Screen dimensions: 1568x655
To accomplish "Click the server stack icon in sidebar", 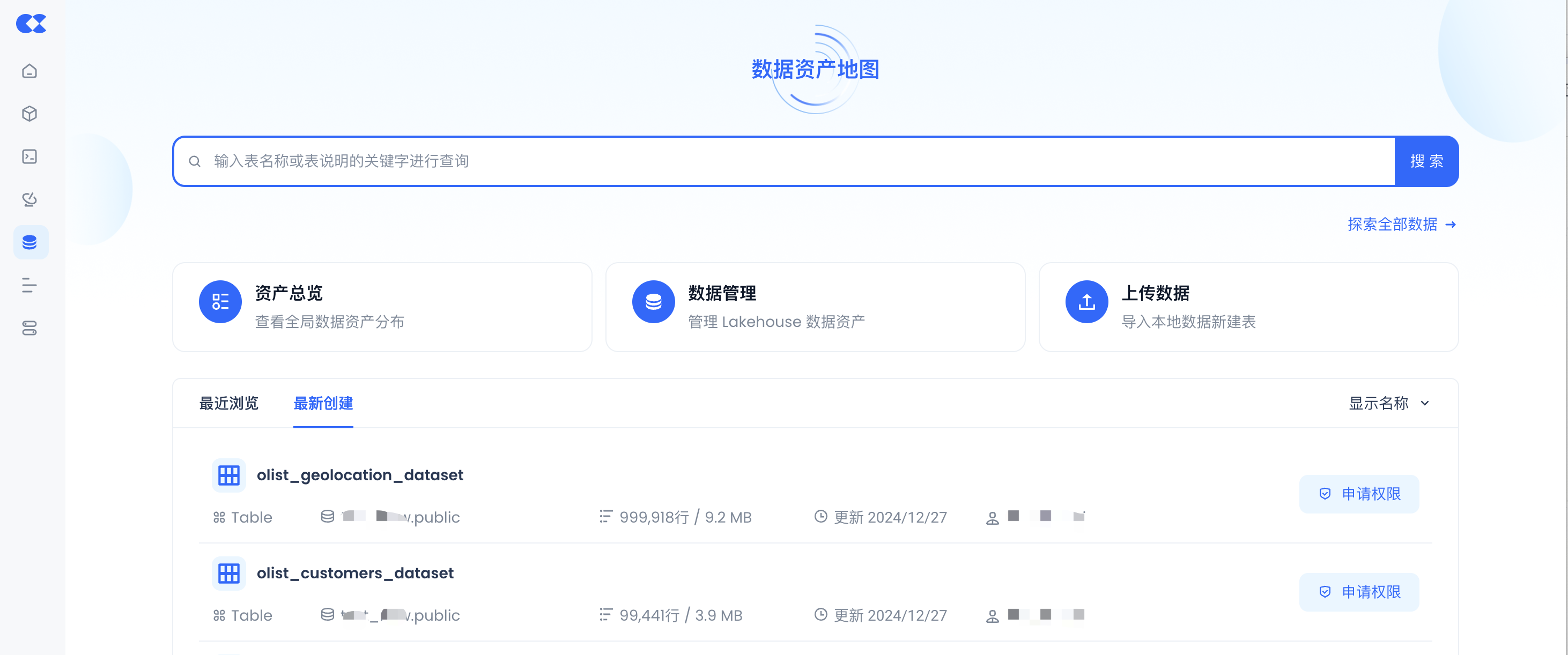I will pyautogui.click(x=29, y=329).
